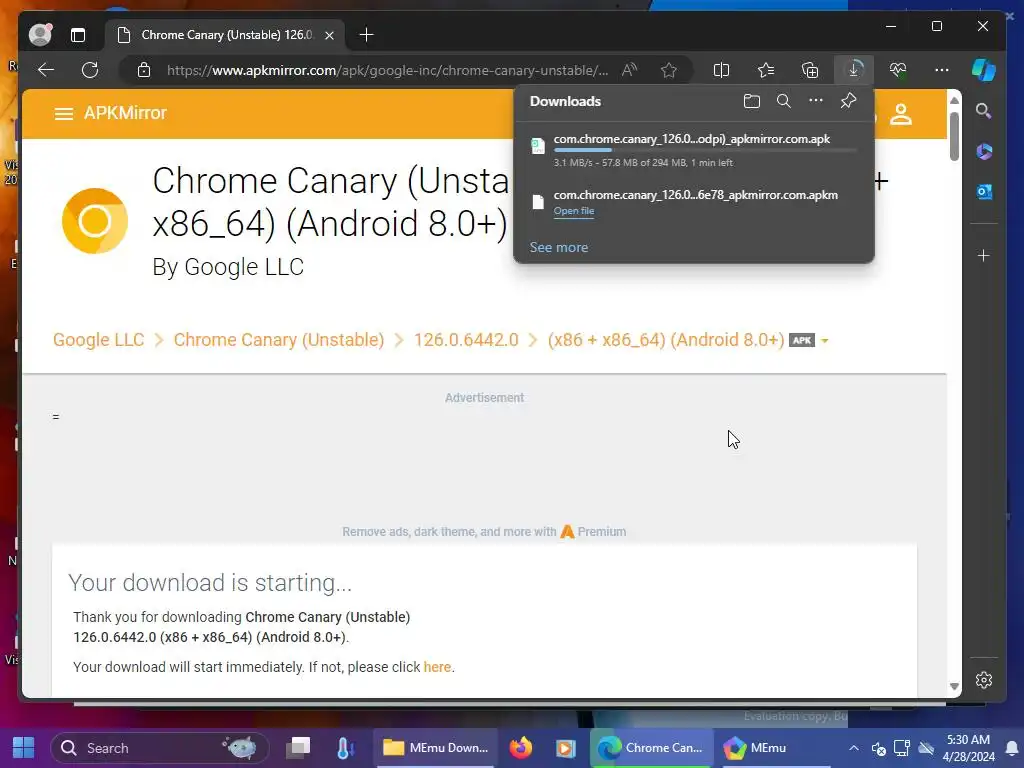Add a sidebar app with plus
The height and width of the screenshot is (768, 1024).
pyautogui.click(x=984, y=256)
